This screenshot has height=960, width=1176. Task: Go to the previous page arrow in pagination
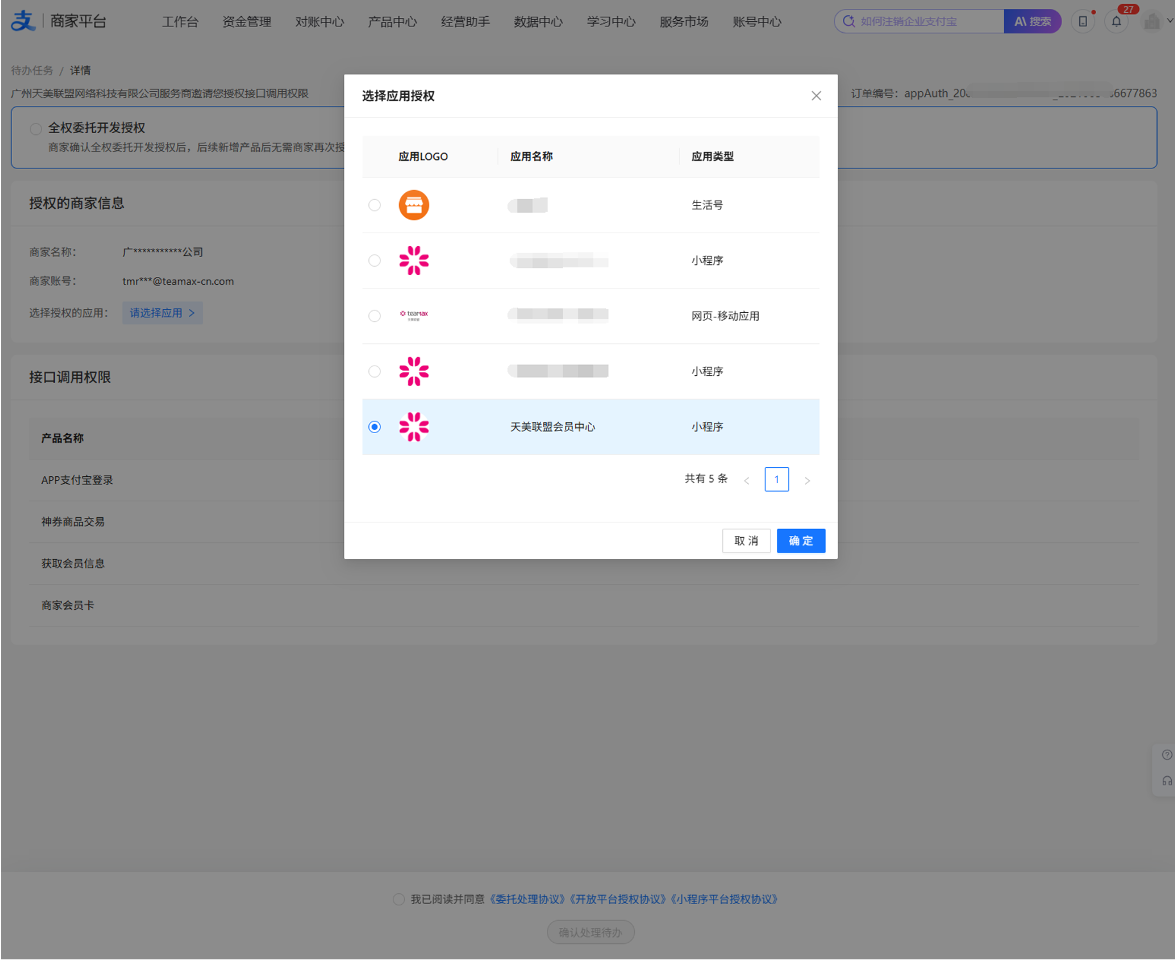(x=746, y=480)
